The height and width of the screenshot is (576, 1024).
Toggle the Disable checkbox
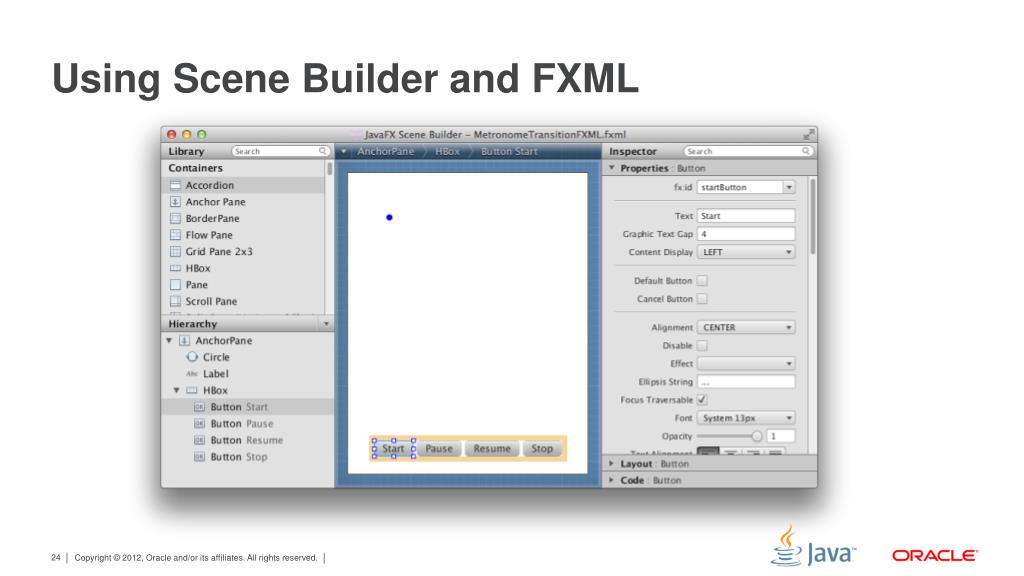(x=702, y=345)
